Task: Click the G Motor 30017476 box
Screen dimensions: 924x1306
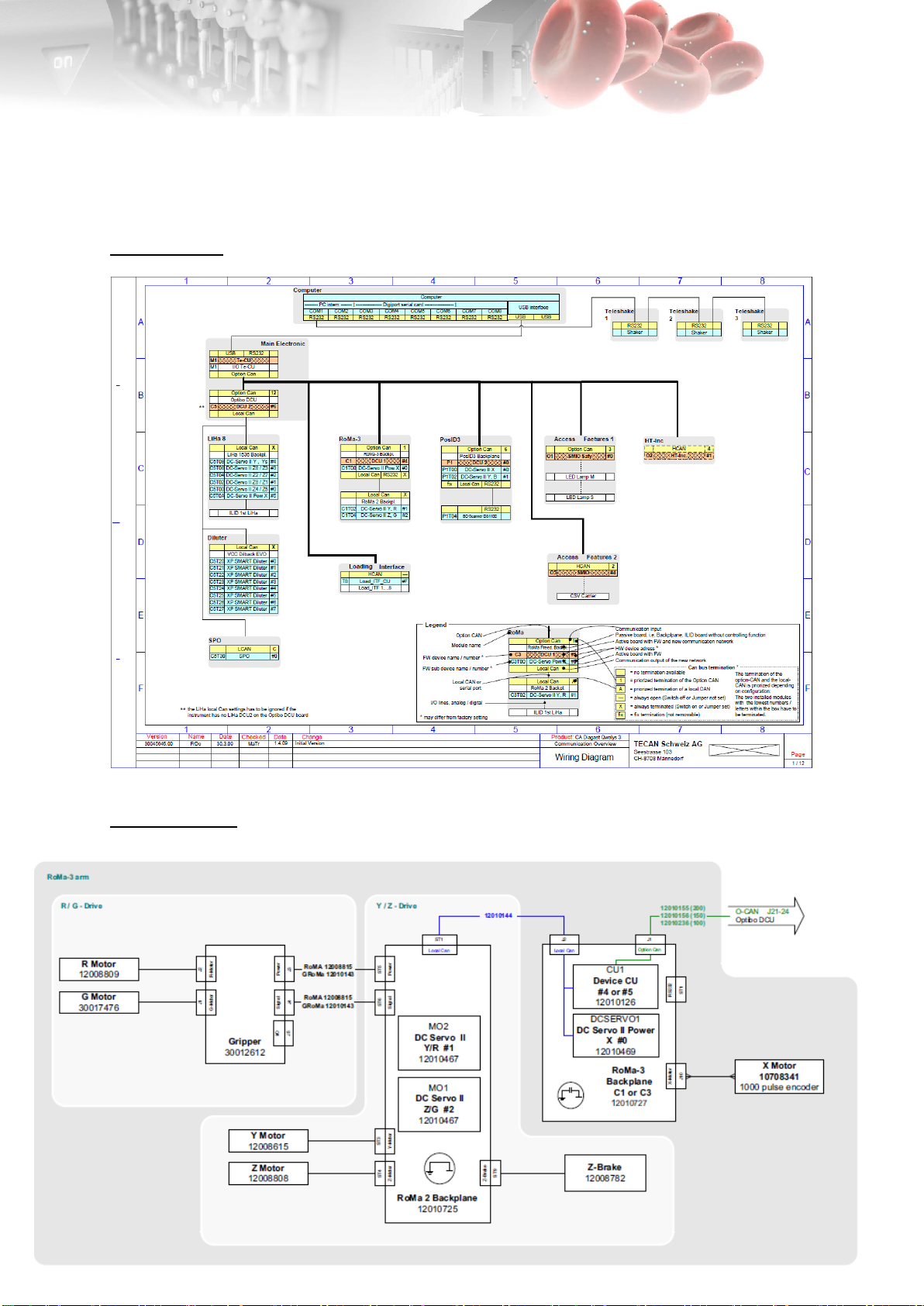Action: [x=99, y=1002]
